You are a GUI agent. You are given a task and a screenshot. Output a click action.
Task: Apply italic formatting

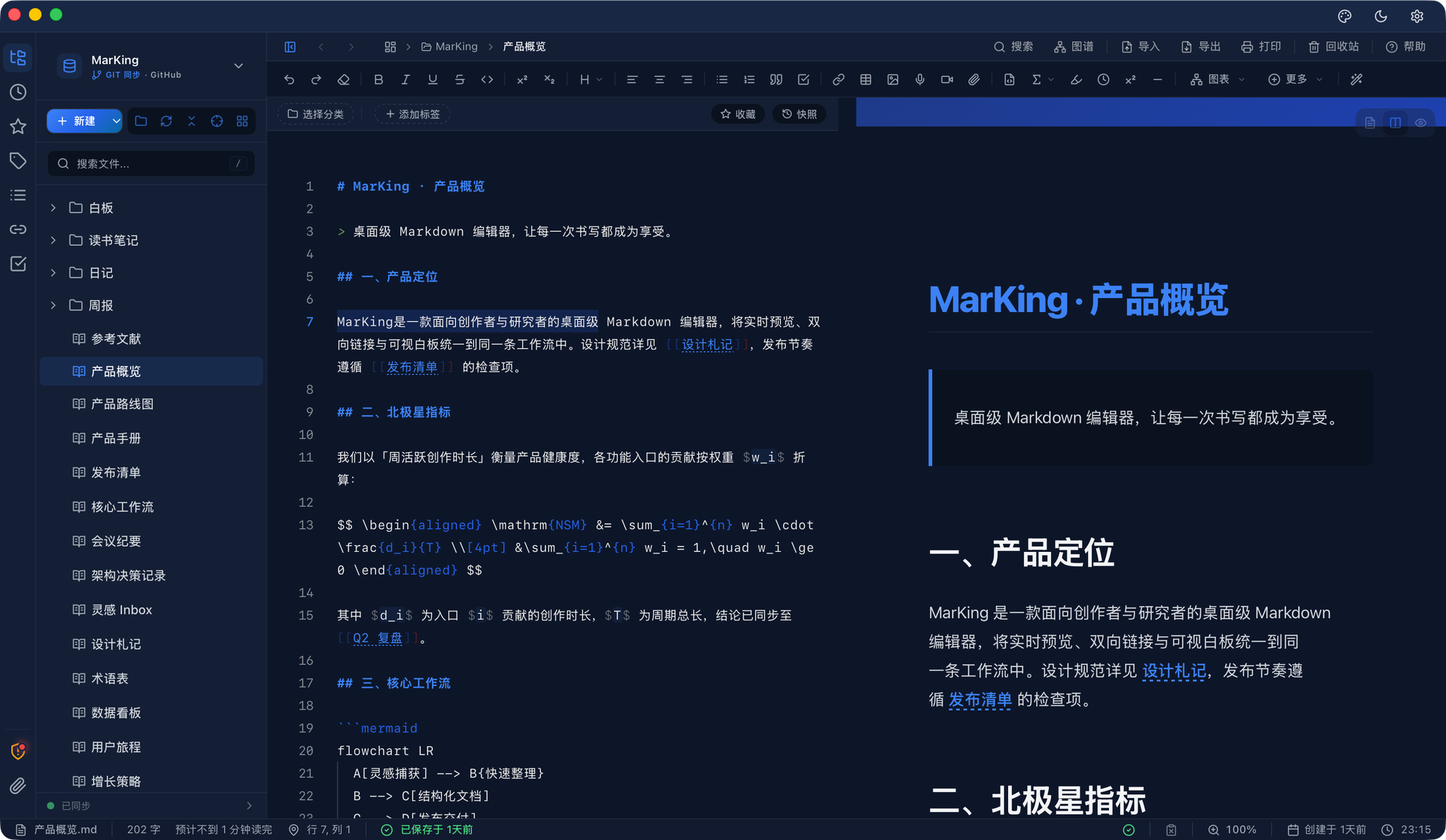click(406, 80)
